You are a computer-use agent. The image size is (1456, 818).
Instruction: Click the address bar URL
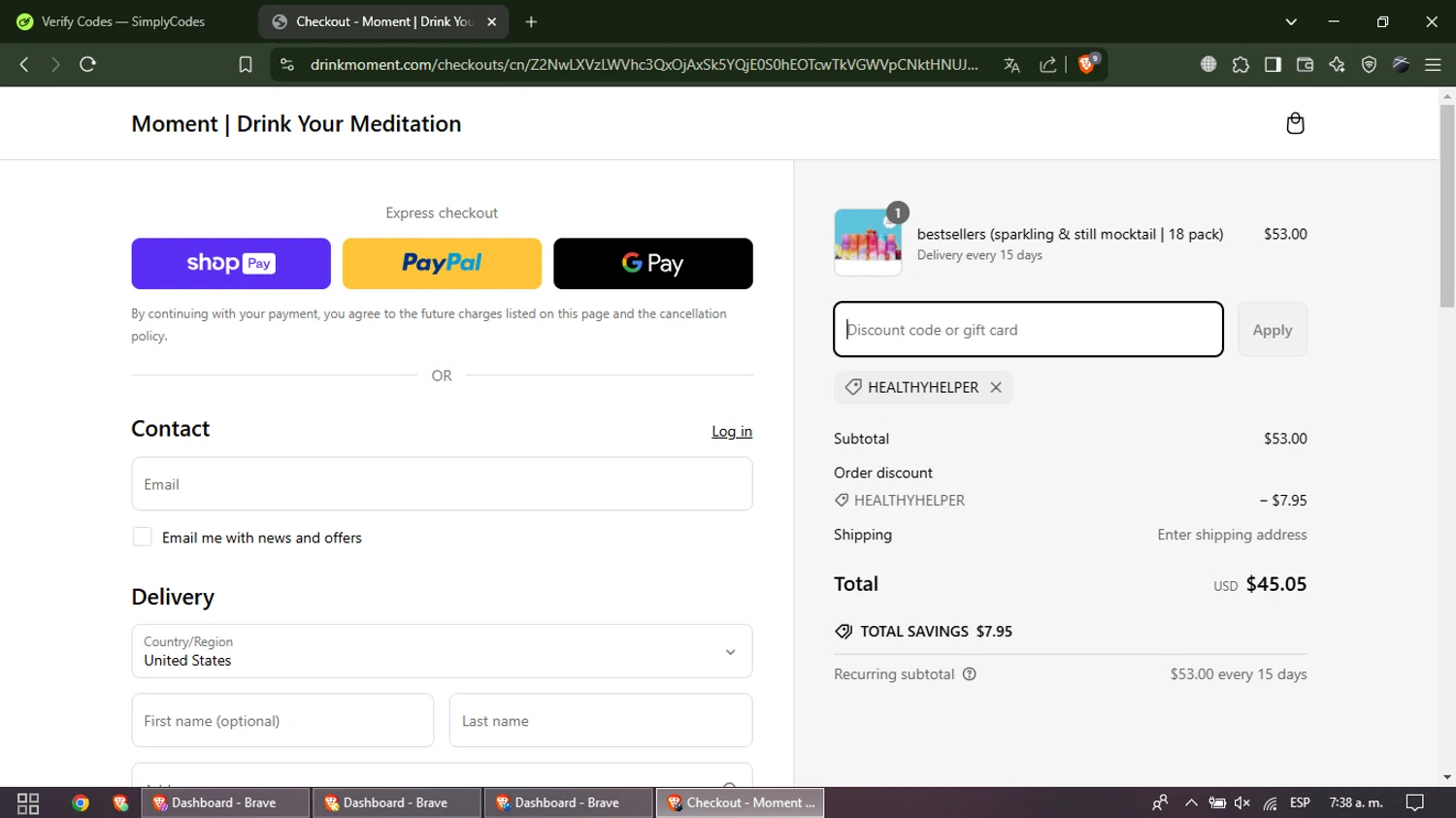pyautogui.click(x=645, y=64)
